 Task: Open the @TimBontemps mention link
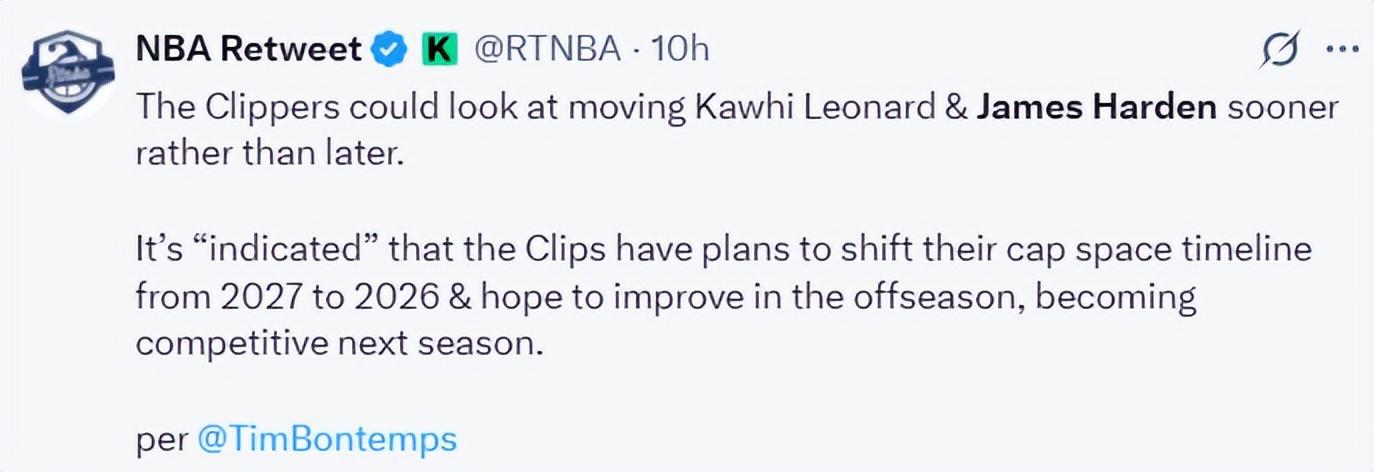point(328,439)
